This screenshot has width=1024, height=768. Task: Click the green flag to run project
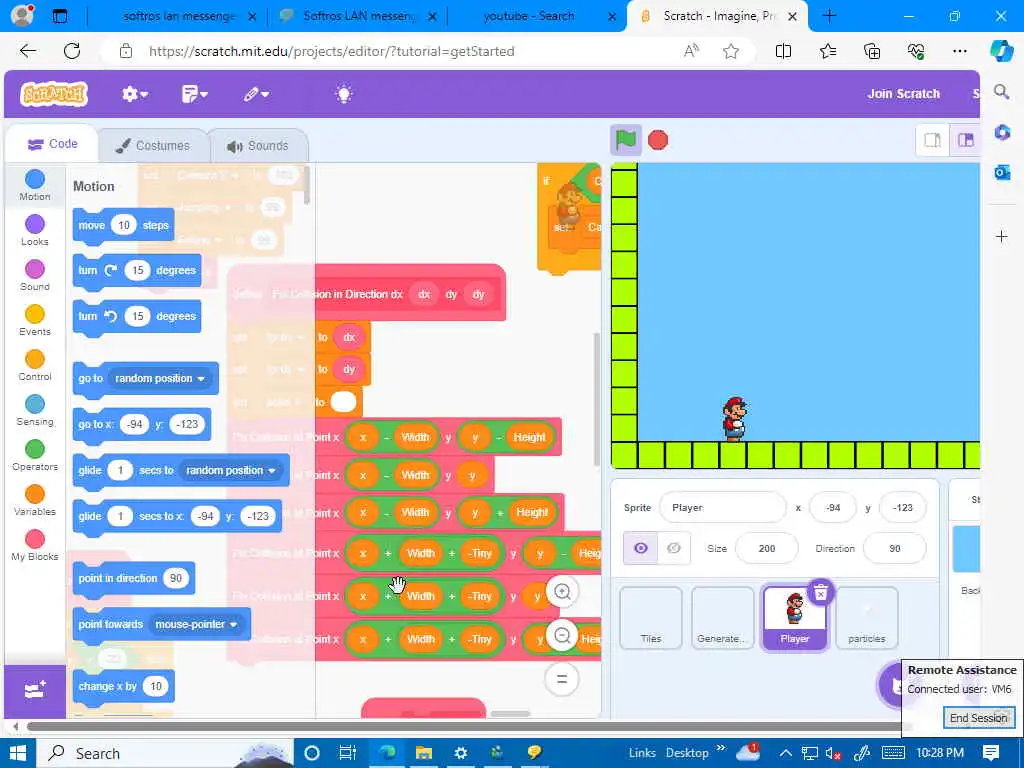coord(625,140)
